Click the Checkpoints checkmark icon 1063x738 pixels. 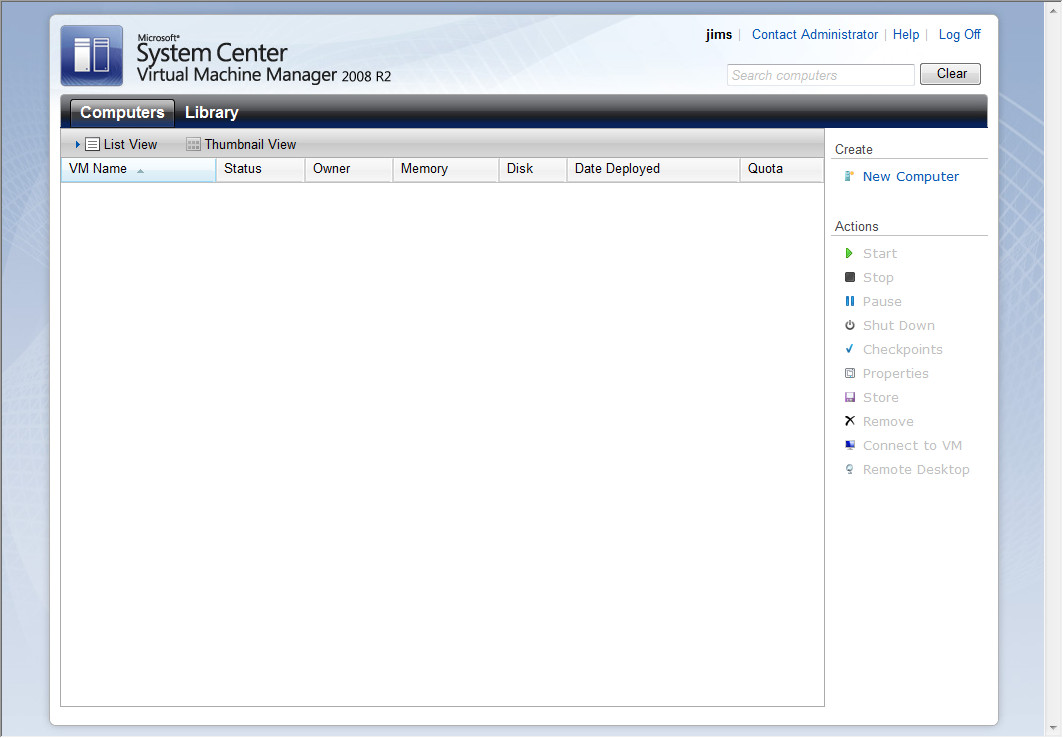coord(850,350)
